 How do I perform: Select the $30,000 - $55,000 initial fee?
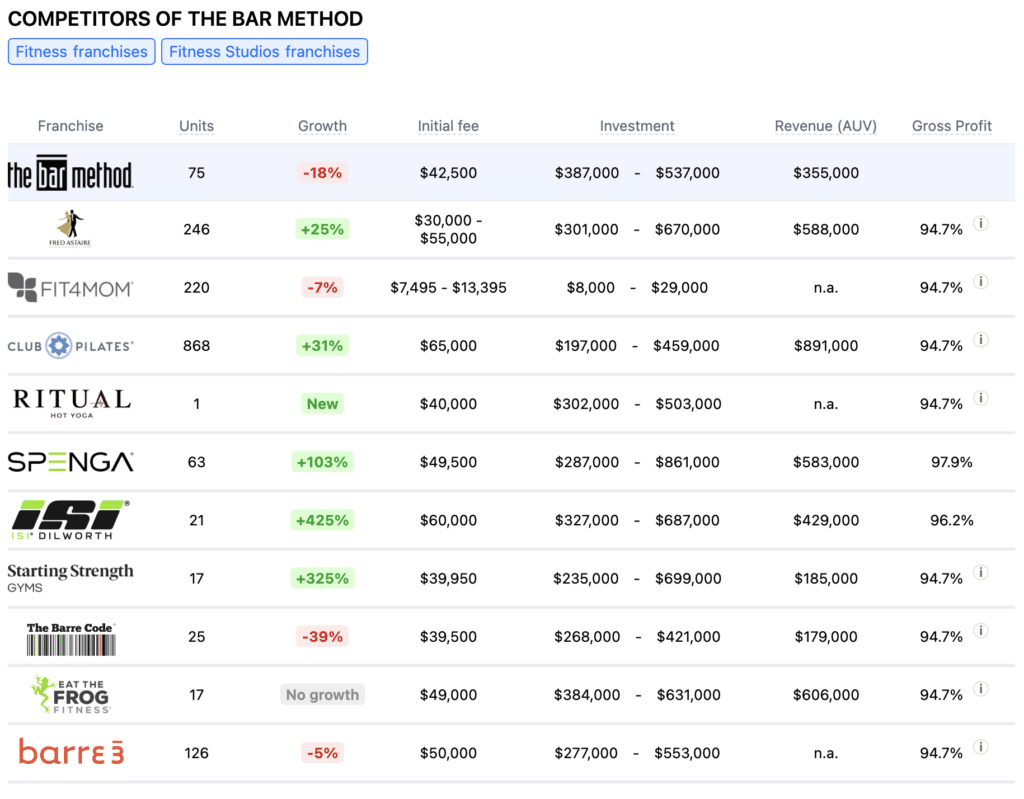pyautogui.click(x=448, y=229)
